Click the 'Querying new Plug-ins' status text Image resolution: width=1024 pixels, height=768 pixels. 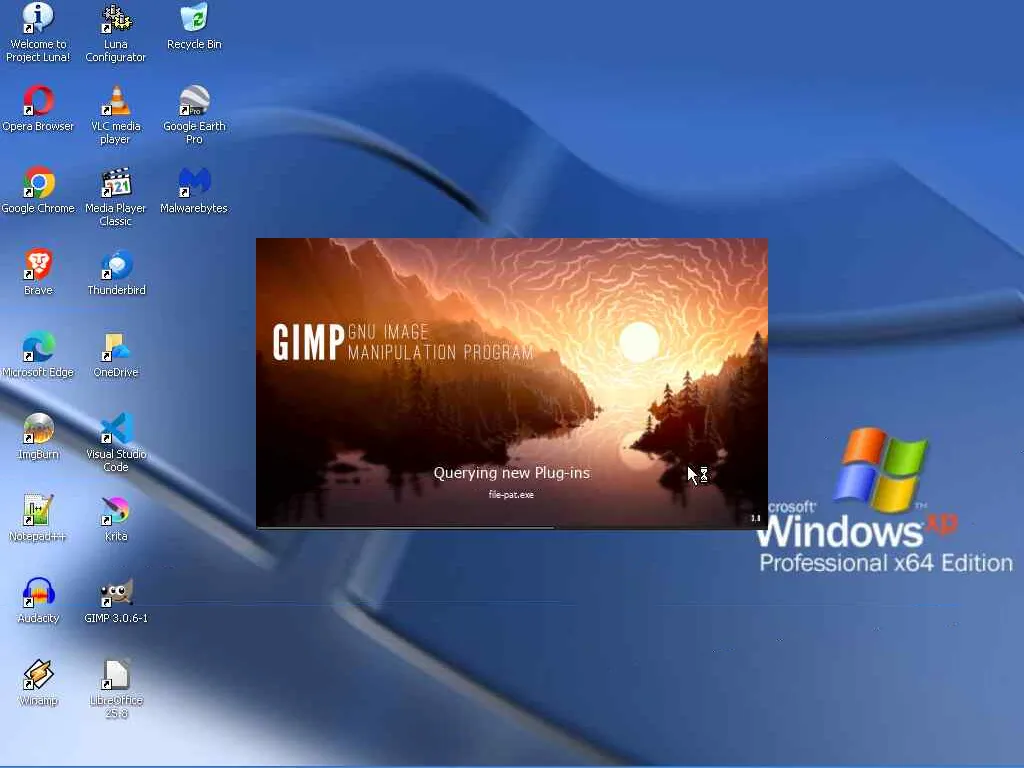click(x=511, y=473)
